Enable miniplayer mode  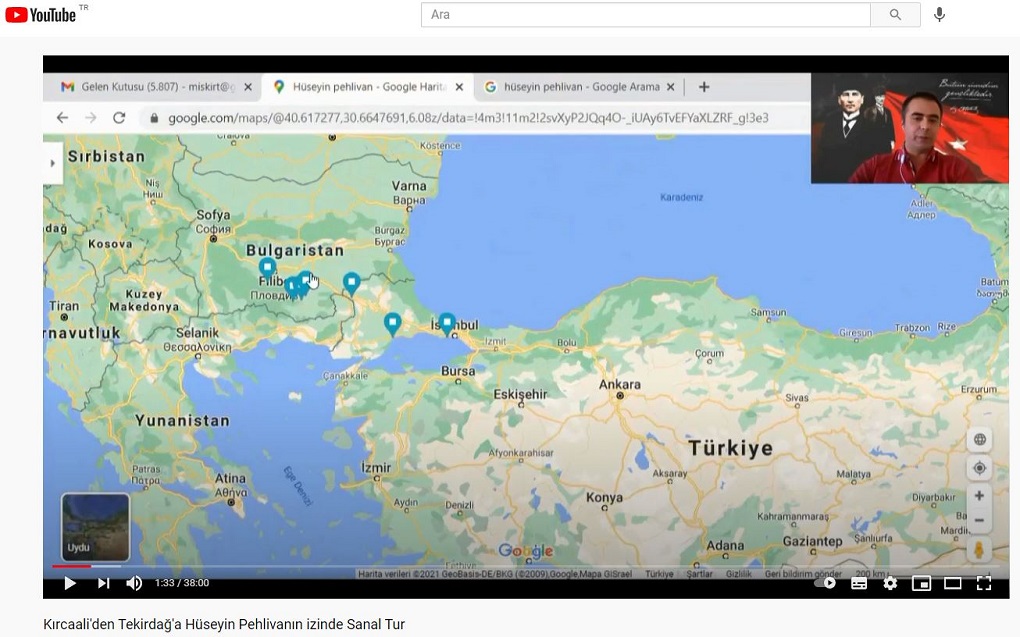(x=921, y=583)
